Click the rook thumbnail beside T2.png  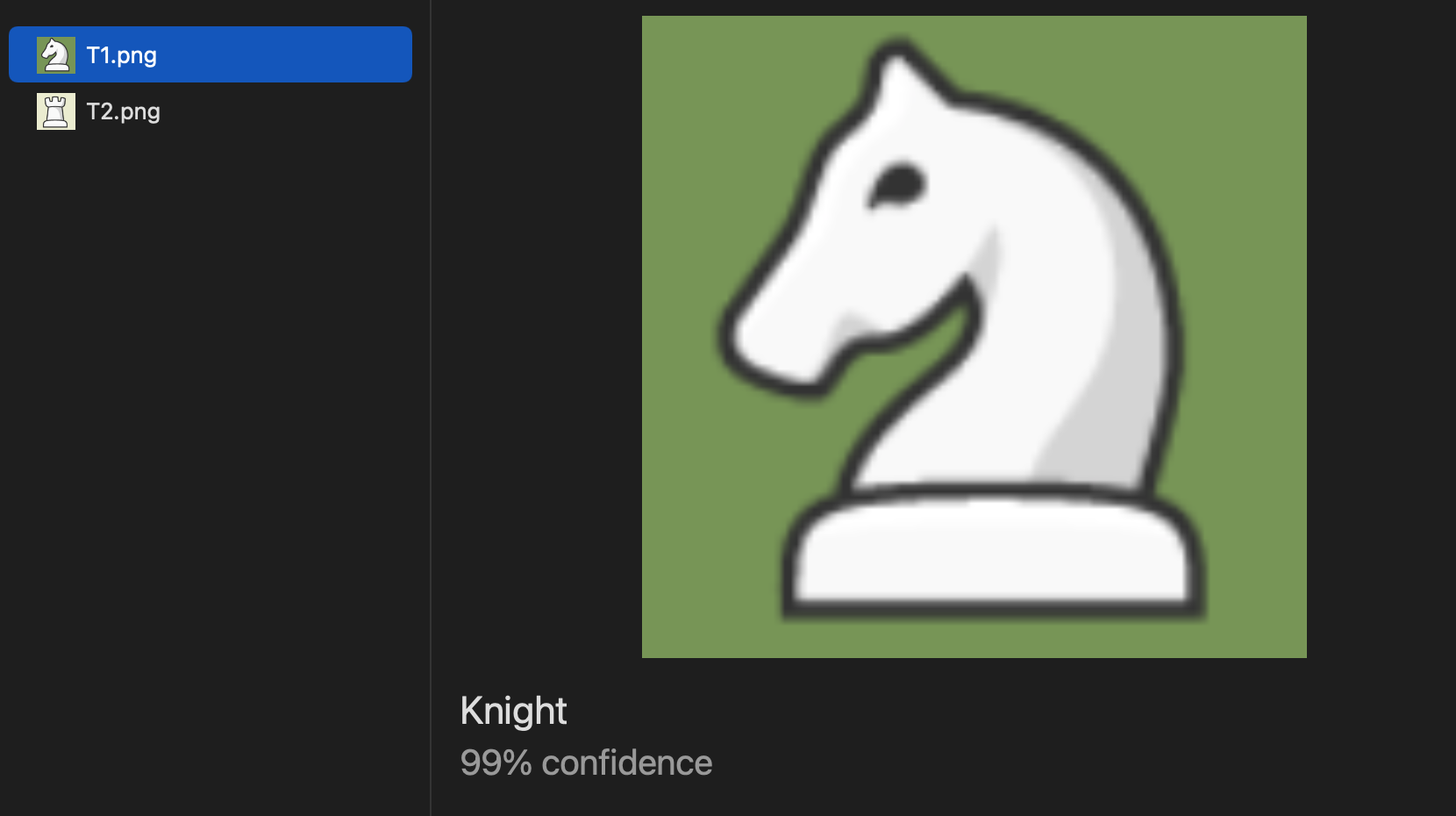click(x=56, y=111)
